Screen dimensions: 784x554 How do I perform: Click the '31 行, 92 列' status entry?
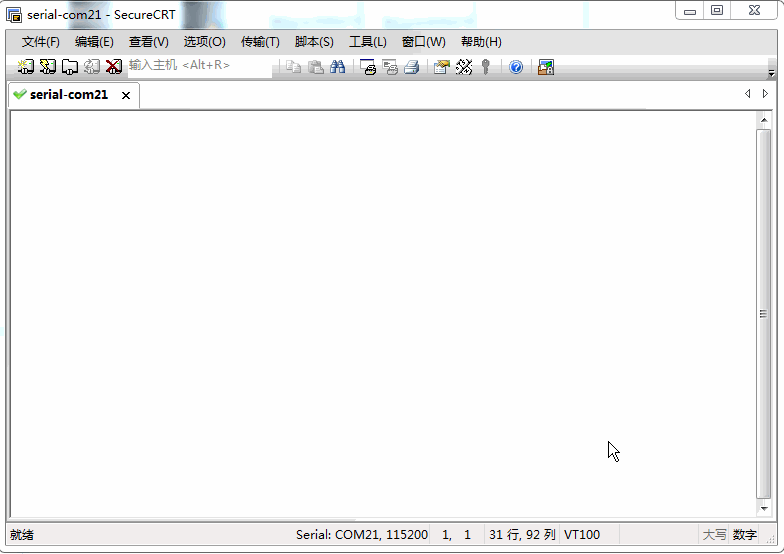click(x=522, y=535)
